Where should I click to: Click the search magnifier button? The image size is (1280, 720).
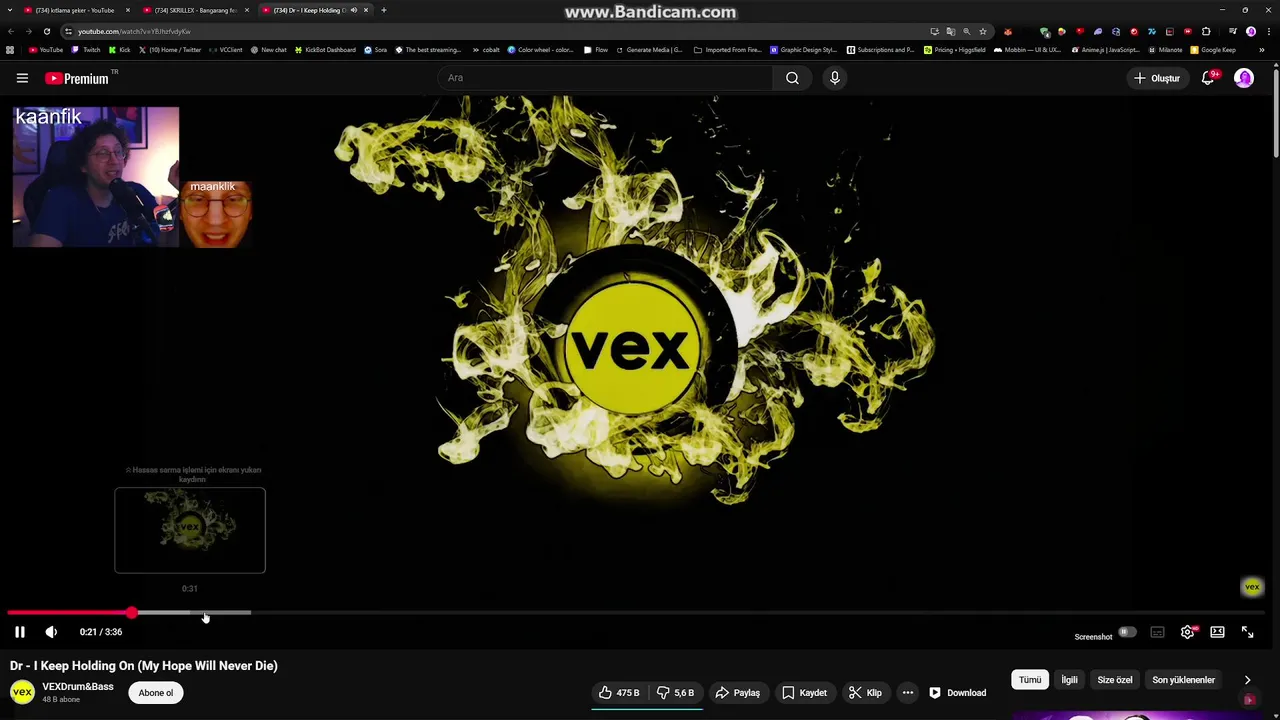[792, 78]
